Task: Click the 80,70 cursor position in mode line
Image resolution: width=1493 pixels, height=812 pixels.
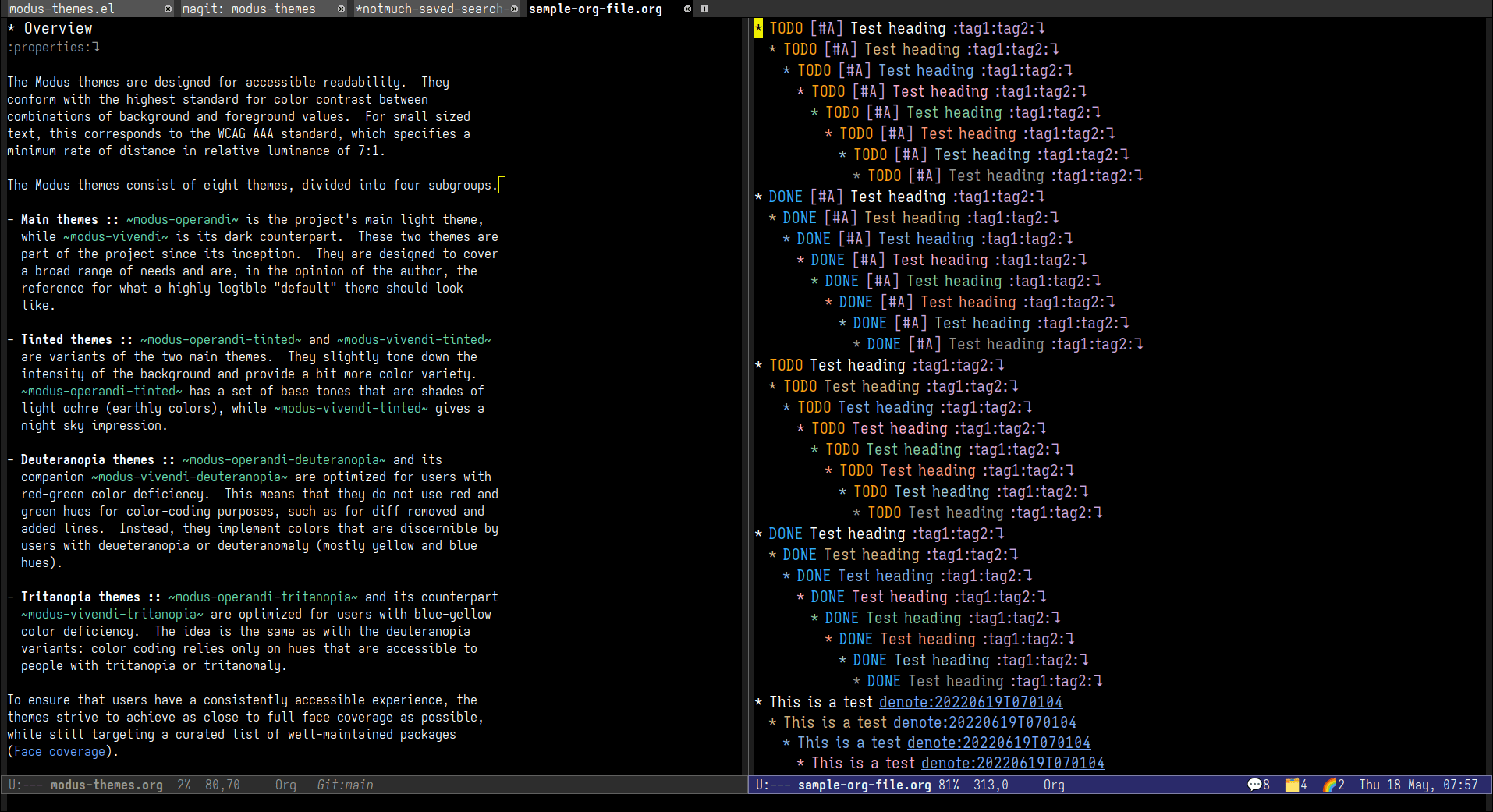Action: 222,785
